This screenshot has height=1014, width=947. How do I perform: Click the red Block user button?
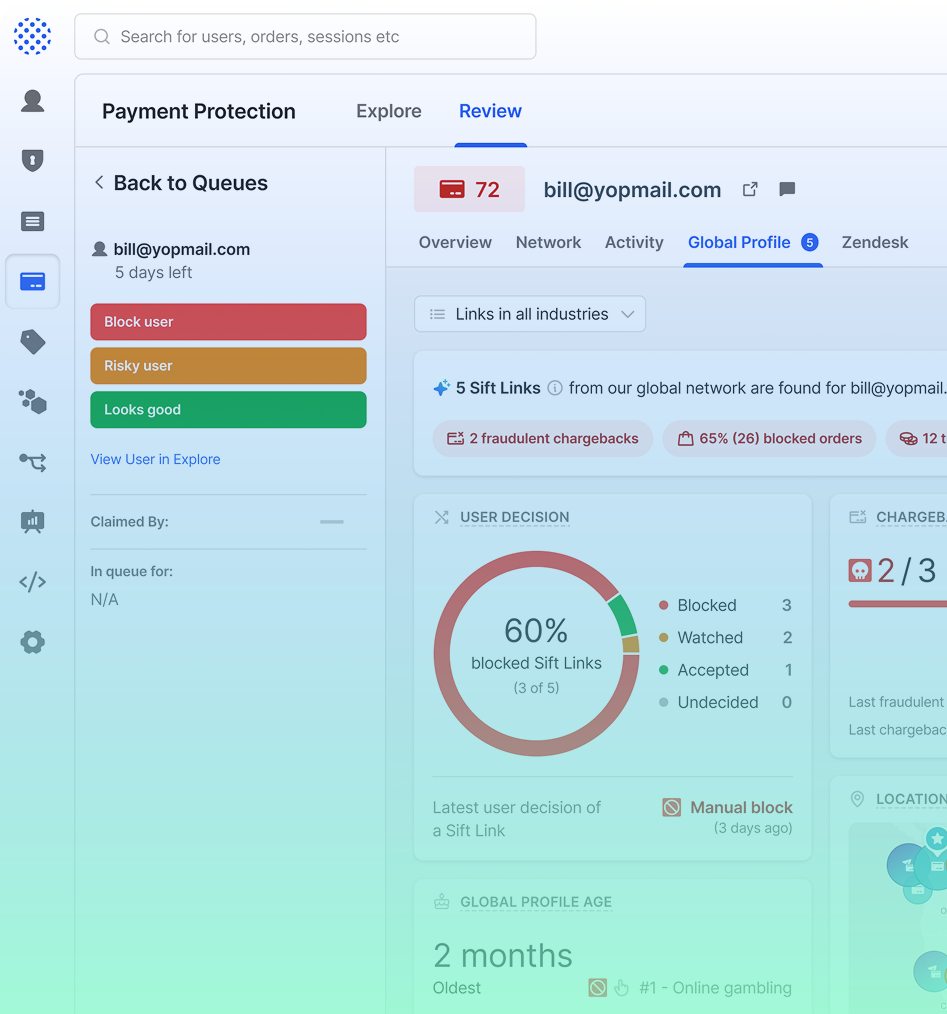pyautogui.click(x=228, y=322)
